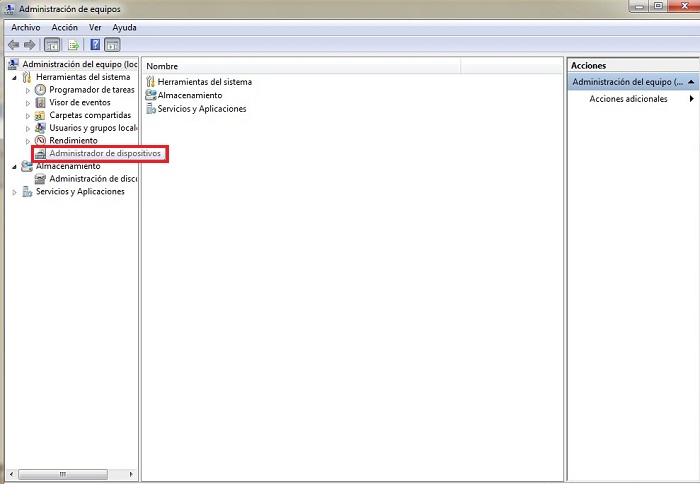The width and height of the screenshot is (700, 484).
Task: Click Programador de tareas clock icon
Action: [x=40, y=90]
